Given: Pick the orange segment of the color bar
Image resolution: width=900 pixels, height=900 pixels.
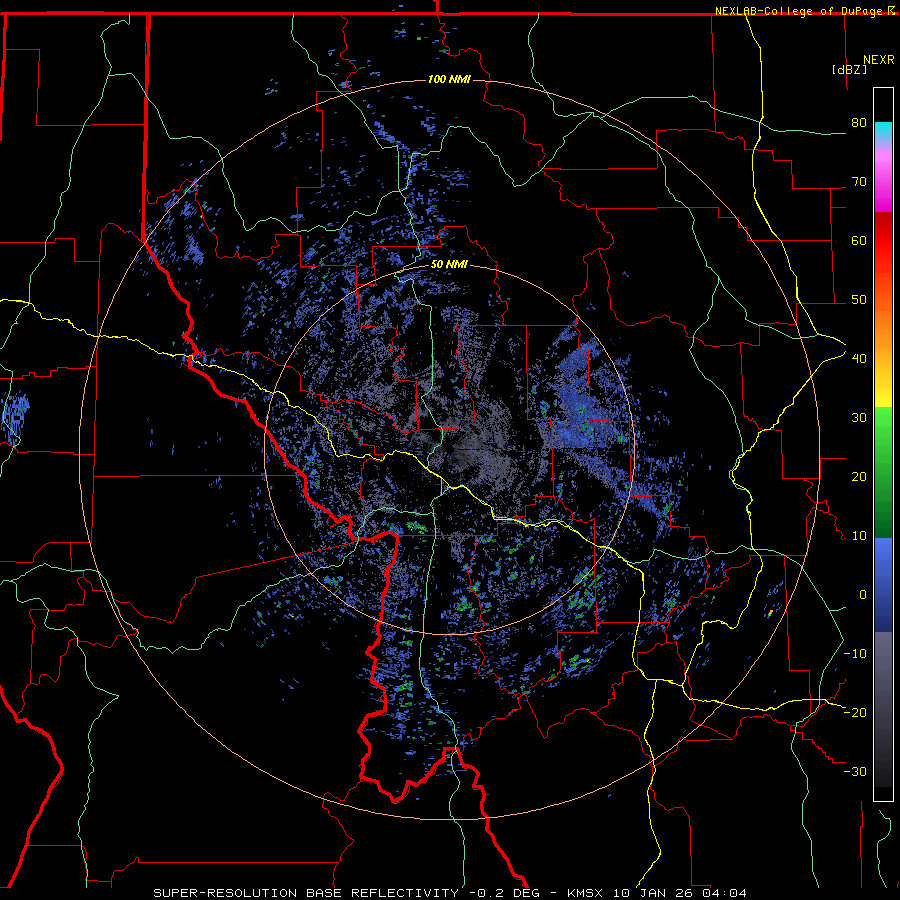Looking at the screenshot, I should tap(883, 327).
